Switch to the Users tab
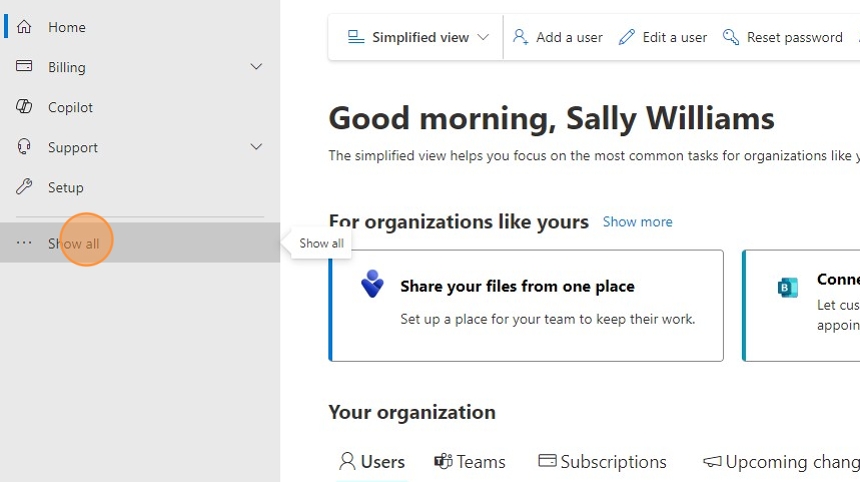The image size is (860, 482). coord(372,462)
